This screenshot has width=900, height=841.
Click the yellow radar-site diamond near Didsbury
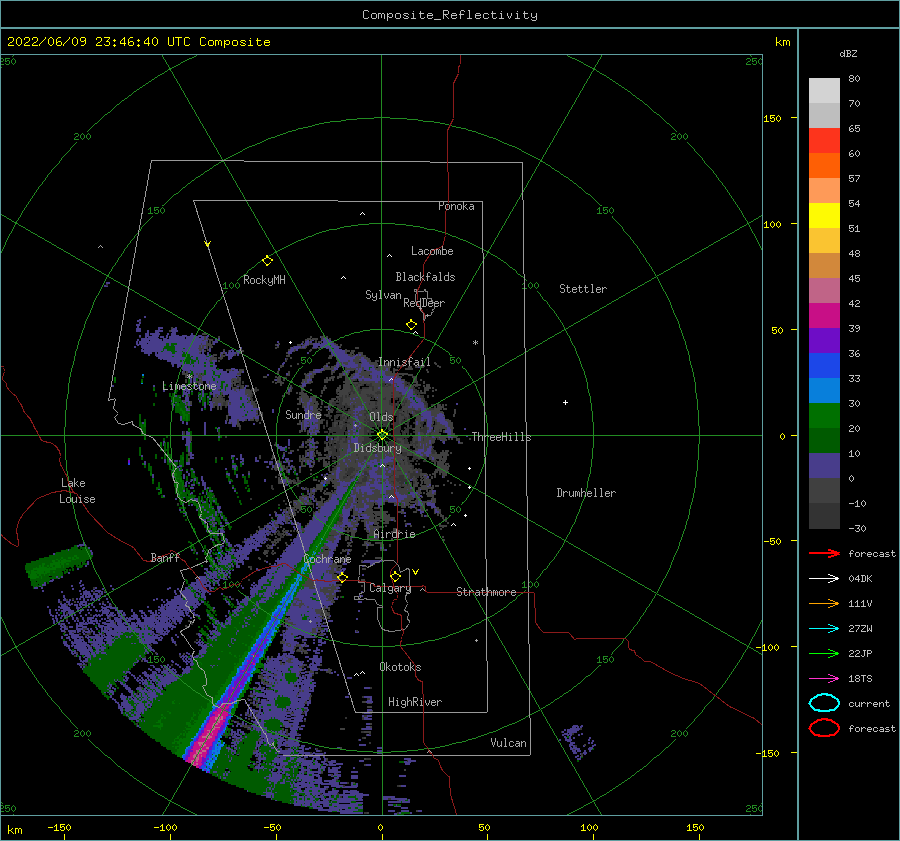[x=382, y=435]
